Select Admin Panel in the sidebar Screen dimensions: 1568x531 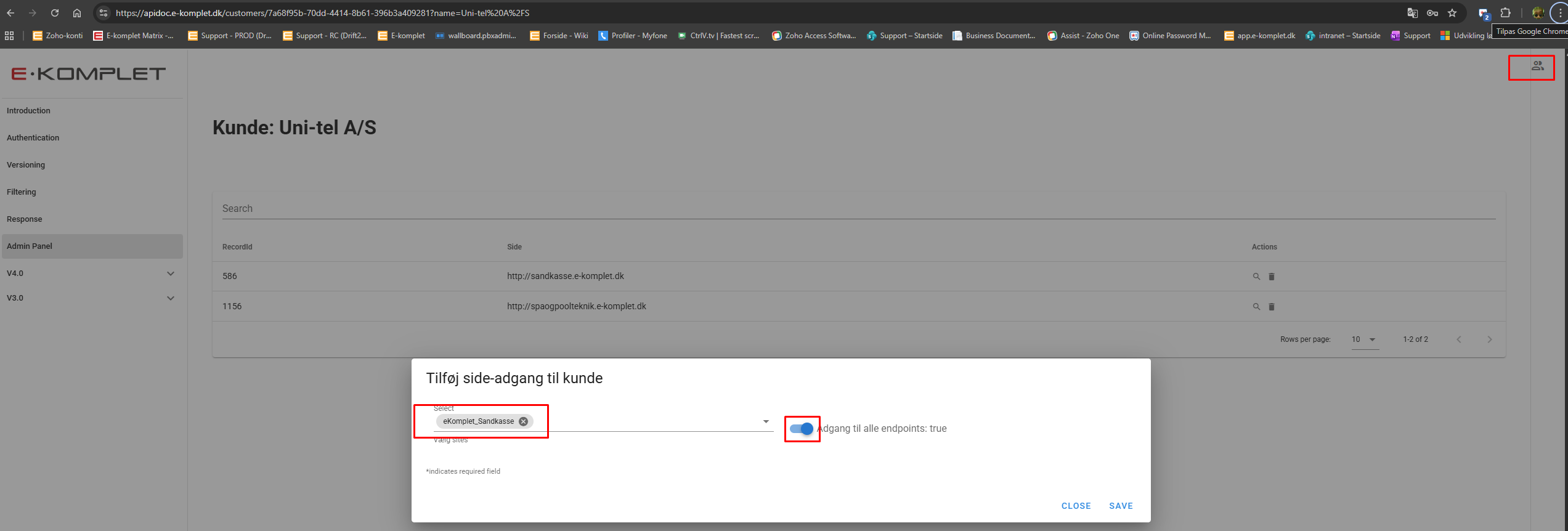[x=30, y=246]
